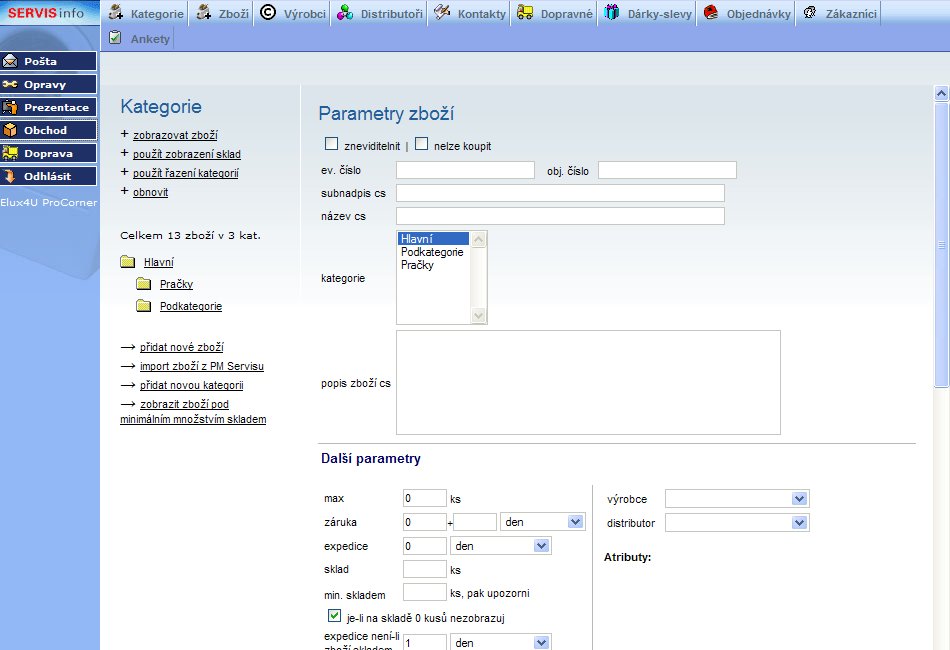Click přidat nové zboží link
The width and height of the screenshot is (950, 650).
pos(182,347)
